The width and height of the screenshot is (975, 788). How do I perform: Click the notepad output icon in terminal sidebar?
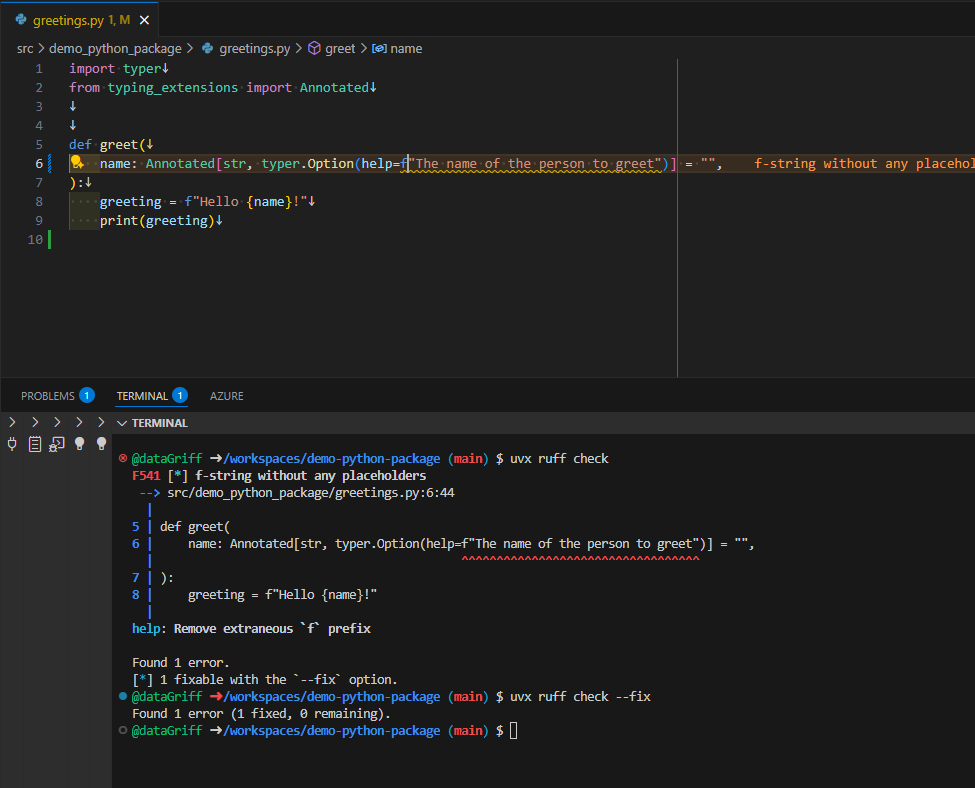point(35,444)
